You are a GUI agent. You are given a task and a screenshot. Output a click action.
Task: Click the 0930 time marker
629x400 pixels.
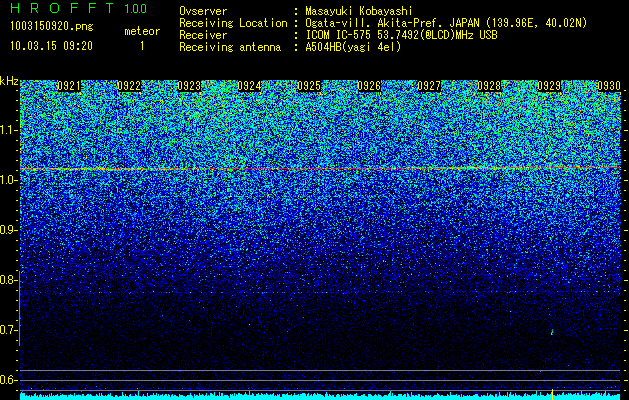609,86
